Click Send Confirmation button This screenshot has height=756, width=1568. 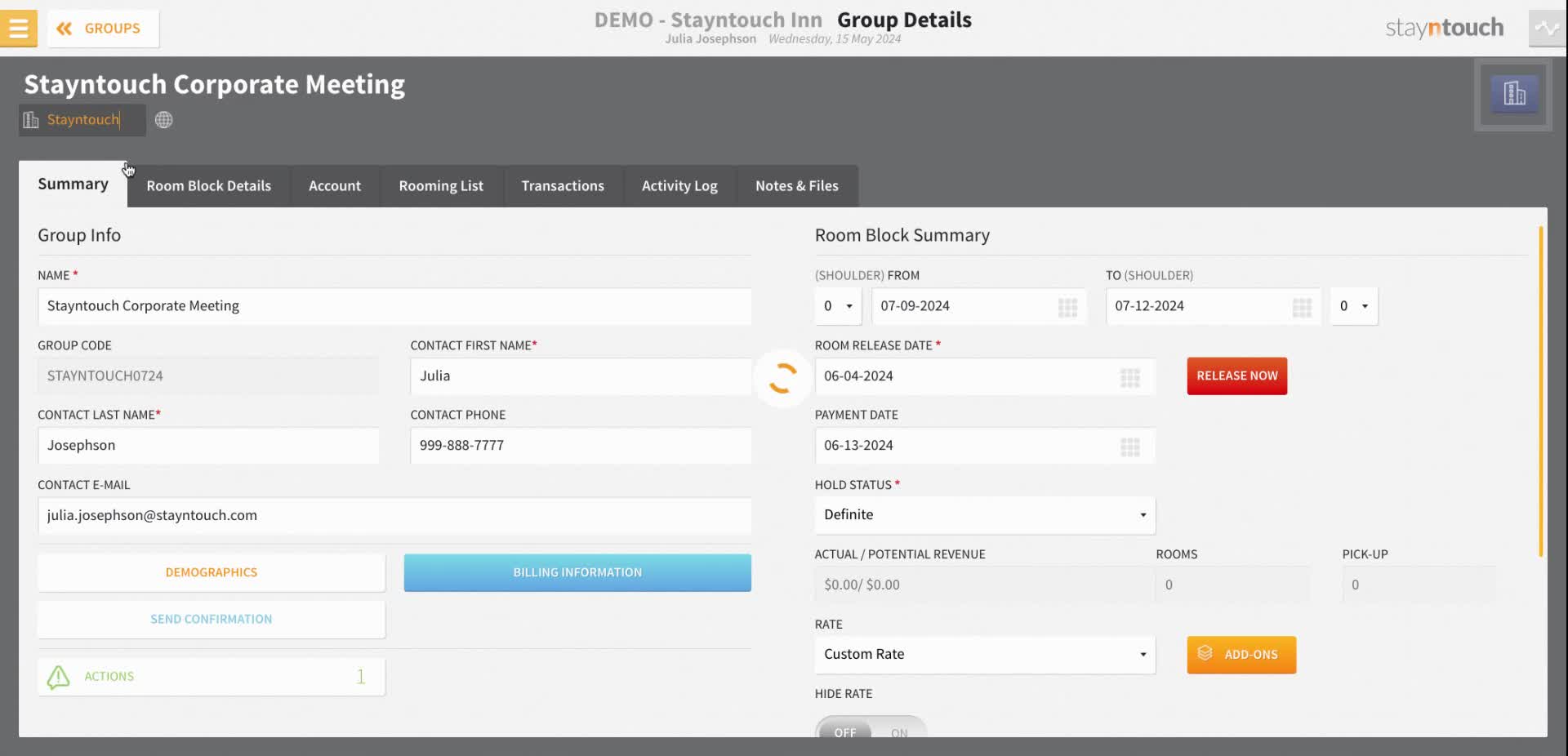click(x=212, y=620)
